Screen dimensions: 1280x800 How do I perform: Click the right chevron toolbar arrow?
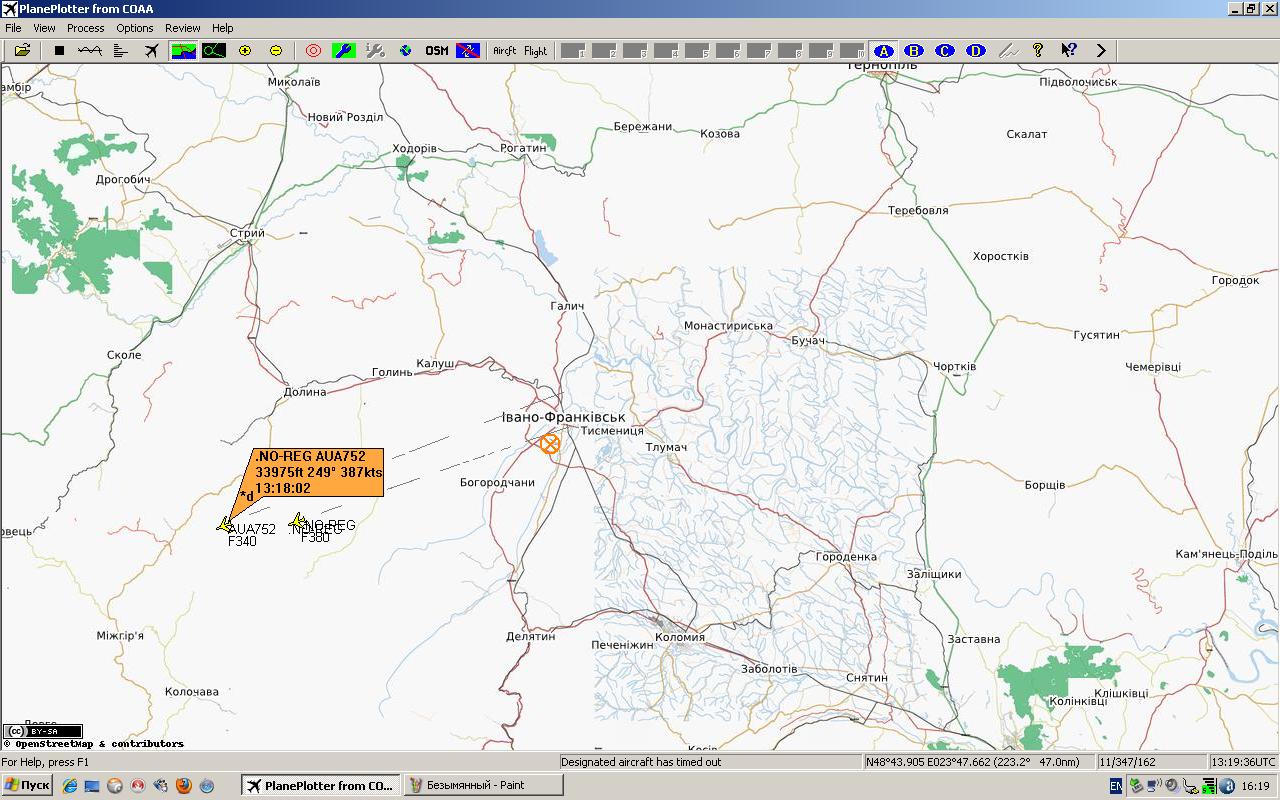(1101, 50)
